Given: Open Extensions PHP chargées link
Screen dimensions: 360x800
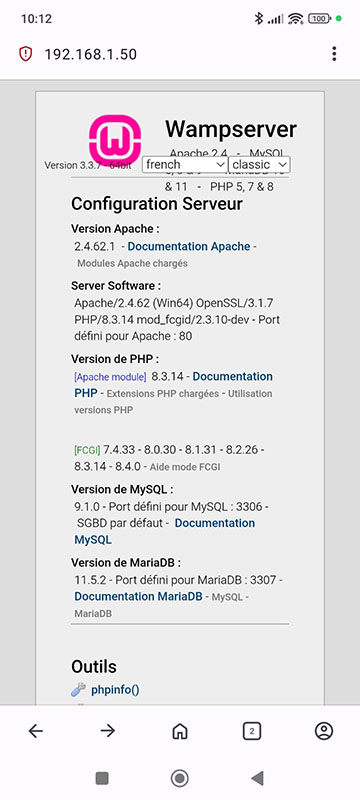Looking at the screenshot, I should pos(163,394).
